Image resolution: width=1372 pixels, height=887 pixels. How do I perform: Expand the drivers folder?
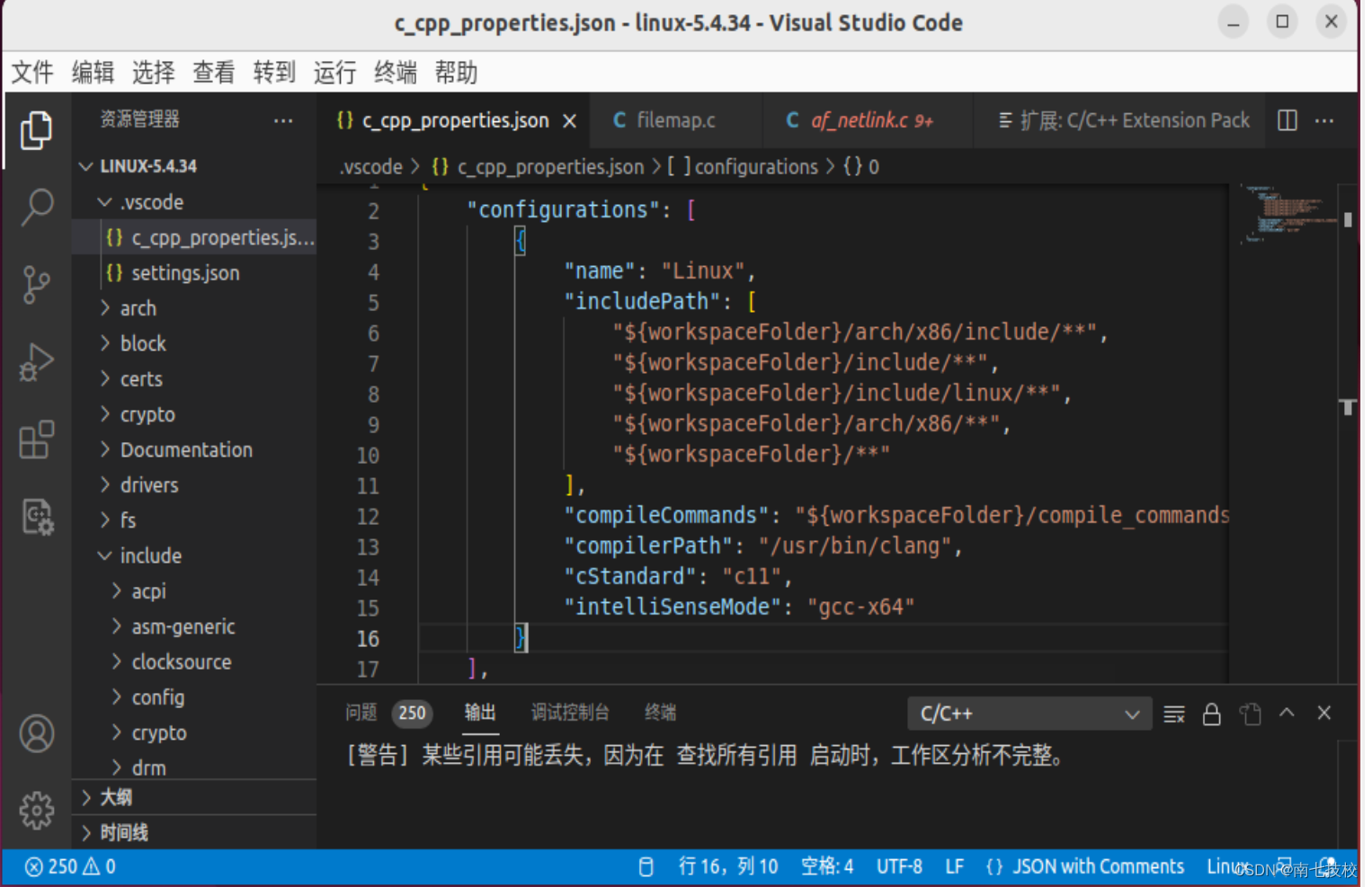click(149, 484)
